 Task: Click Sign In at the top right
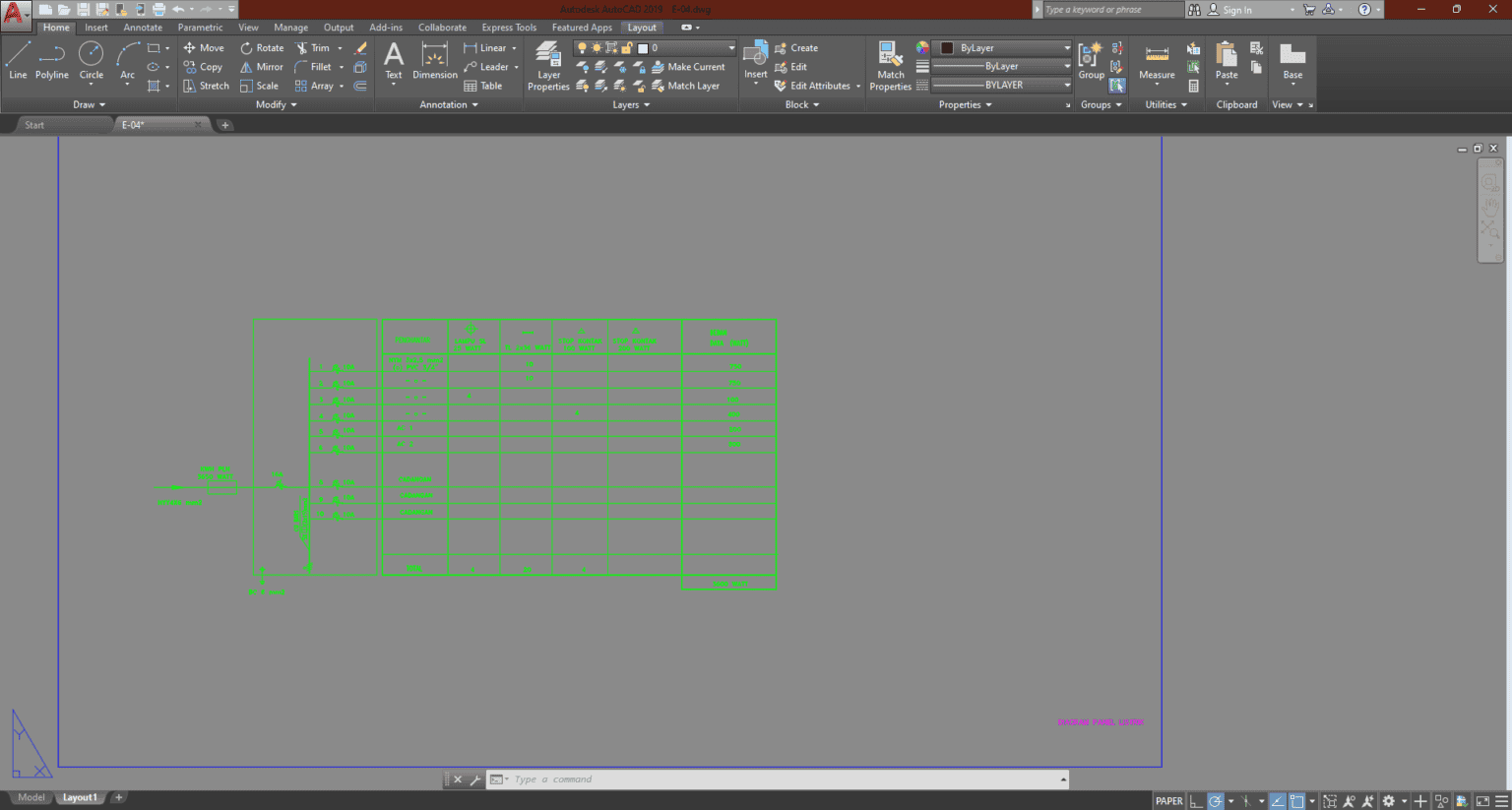[x=1238, y=9]
